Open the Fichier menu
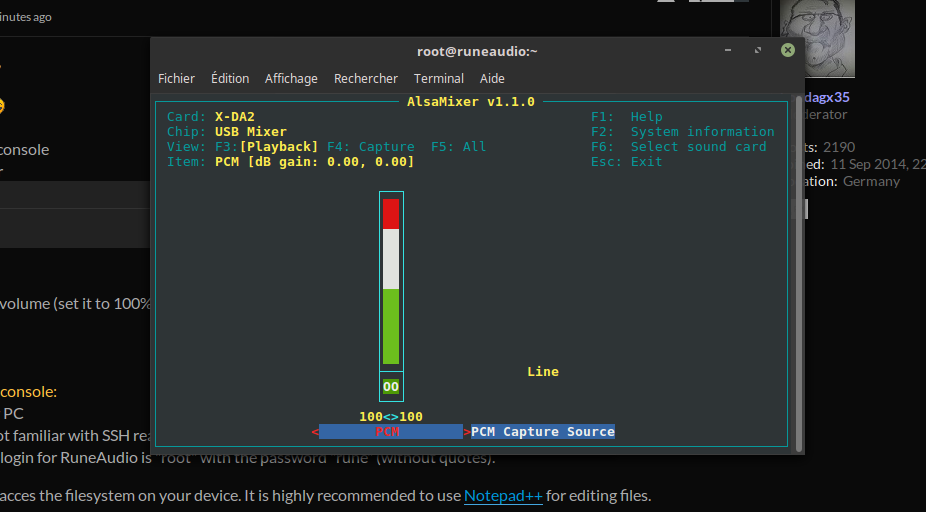The height and width of the screenshot is (512, 926). 176,79
